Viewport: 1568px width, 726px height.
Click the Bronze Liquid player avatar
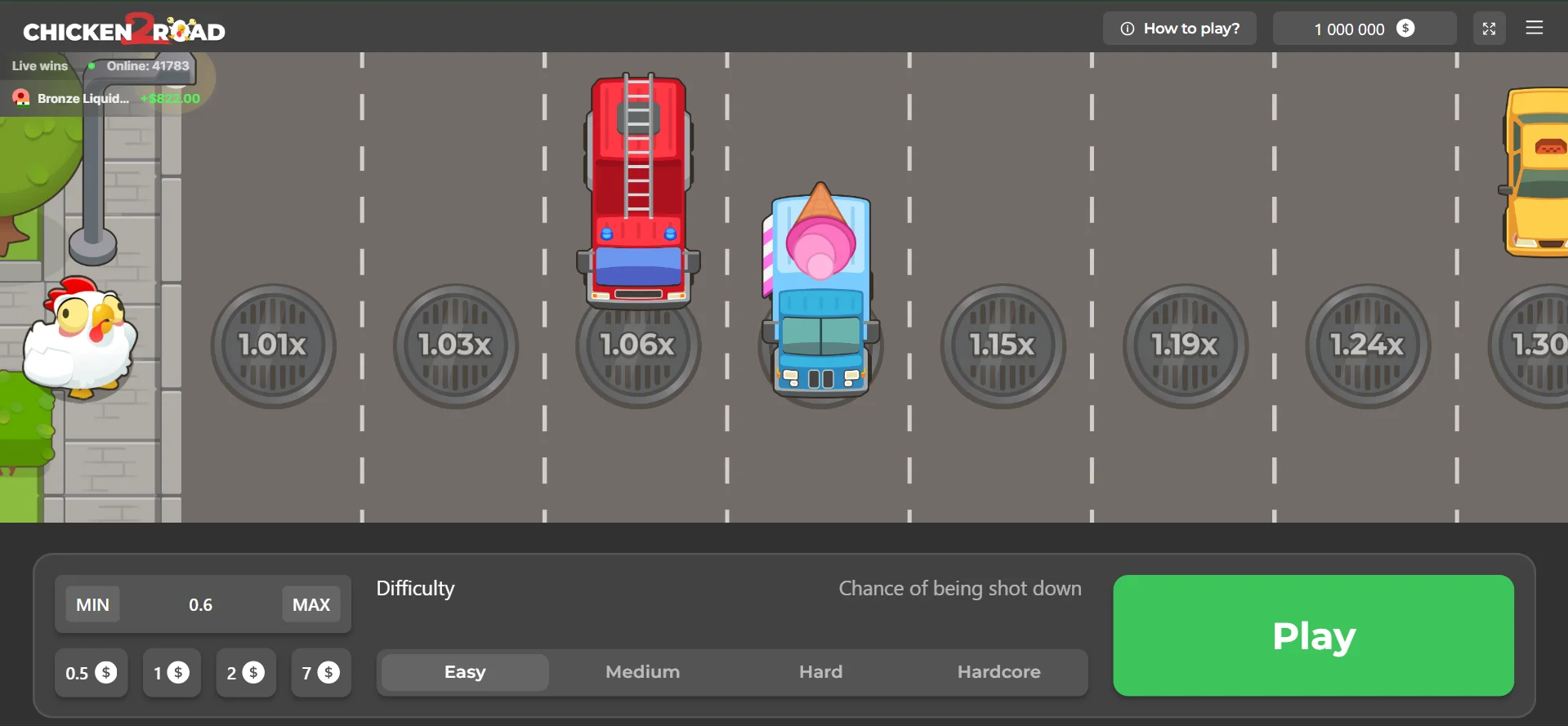click(x=21, y=98)
